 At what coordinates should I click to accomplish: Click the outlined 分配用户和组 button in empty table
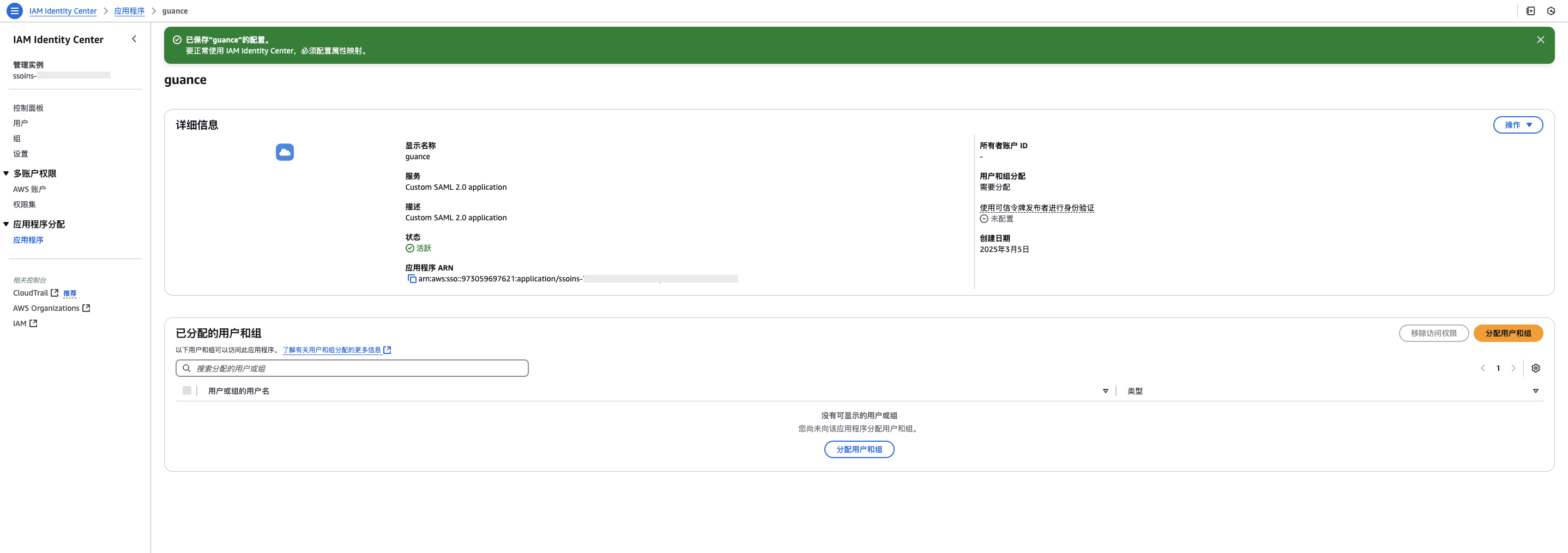[x=859, y=449]
